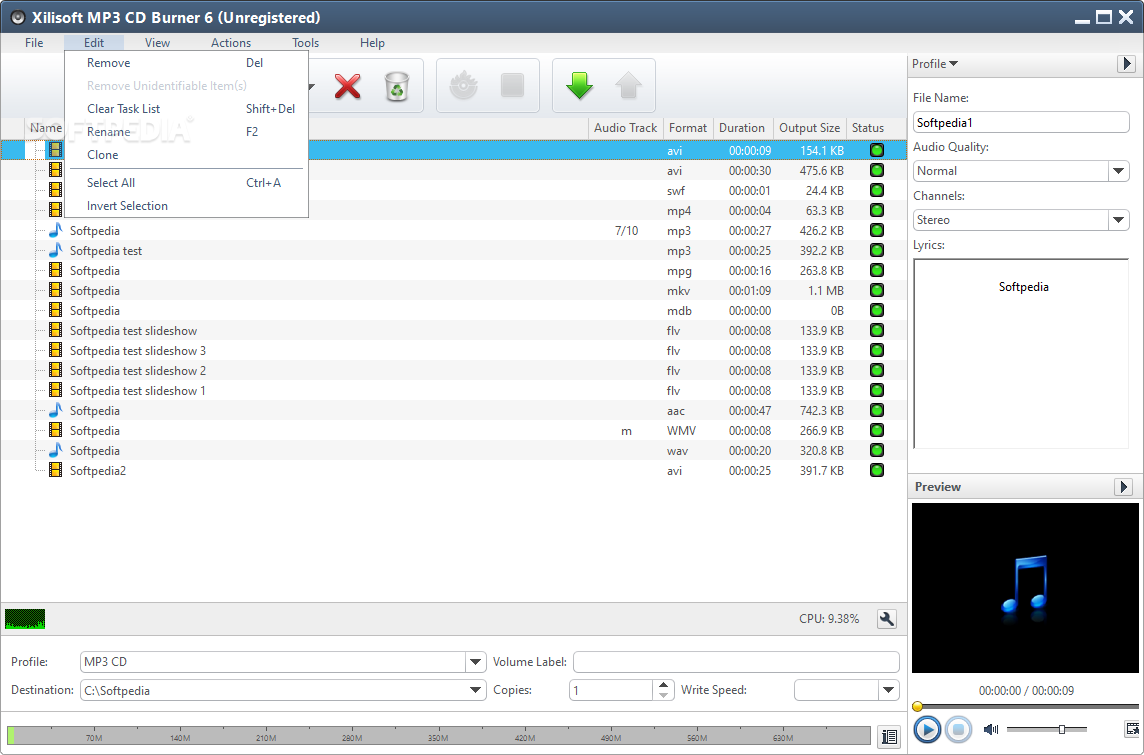Click the burn disc toolbar icon
This screenshot has height=755, width=1144.
pos(463,86)
